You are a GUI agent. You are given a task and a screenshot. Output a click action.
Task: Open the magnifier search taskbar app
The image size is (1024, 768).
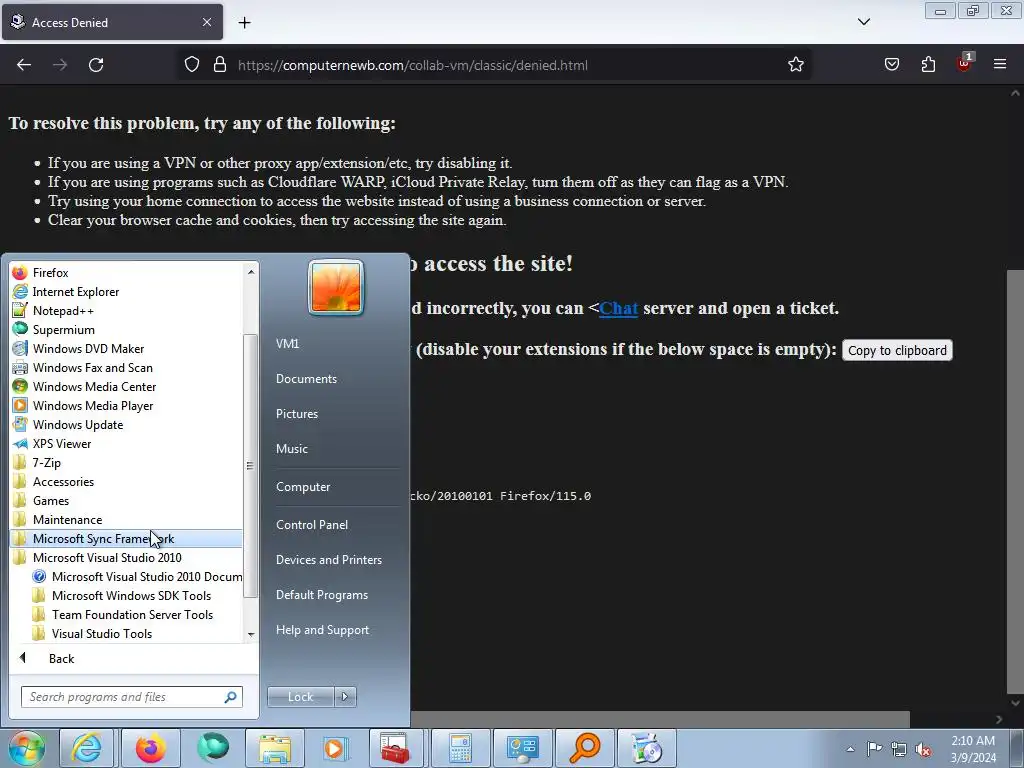click(584, 748)
